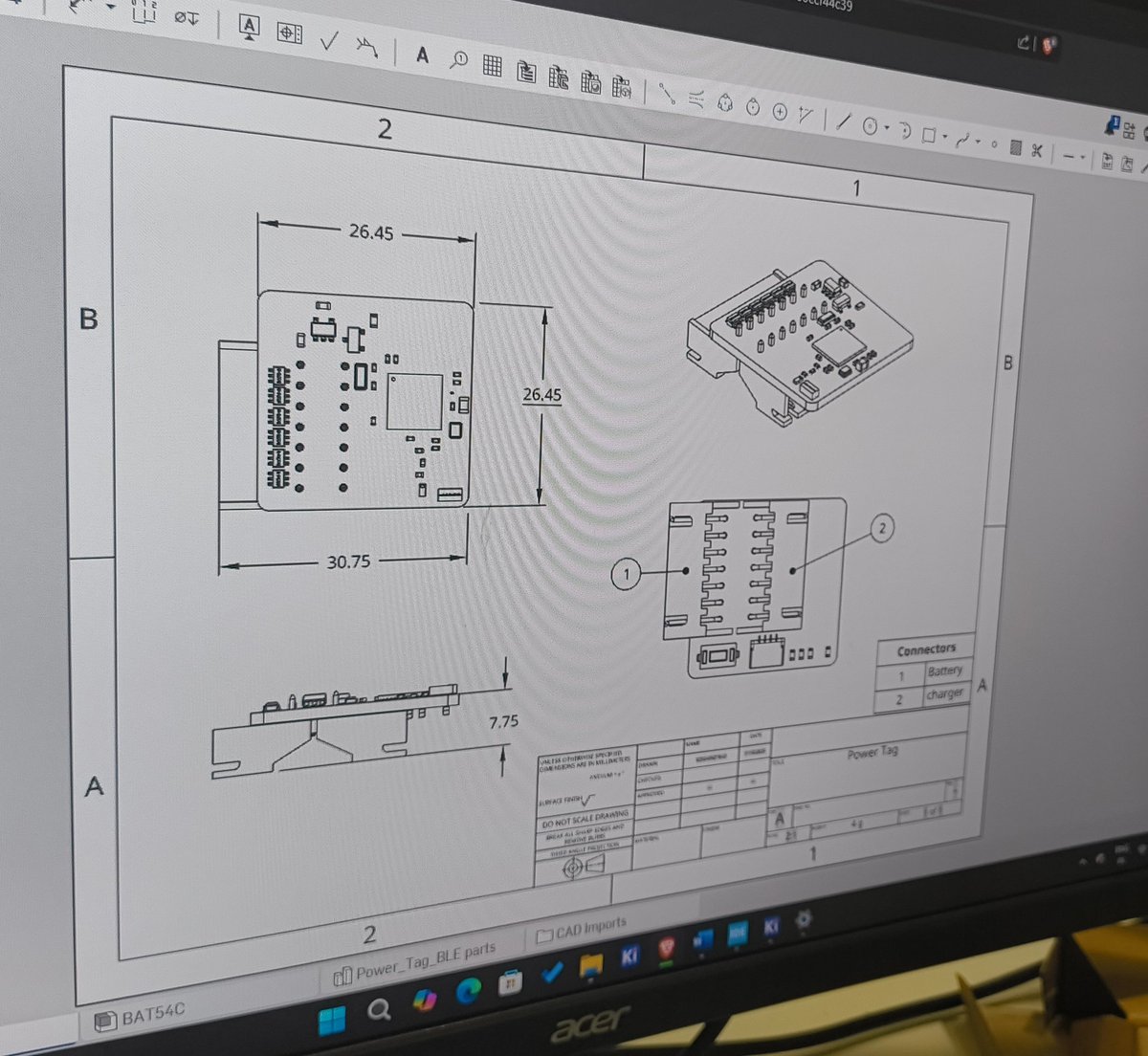Select balloon callout number 1
Image resolution: width=1148 pixels, height=1056 pixels.
pyautogui.click(x=626, y=574)
